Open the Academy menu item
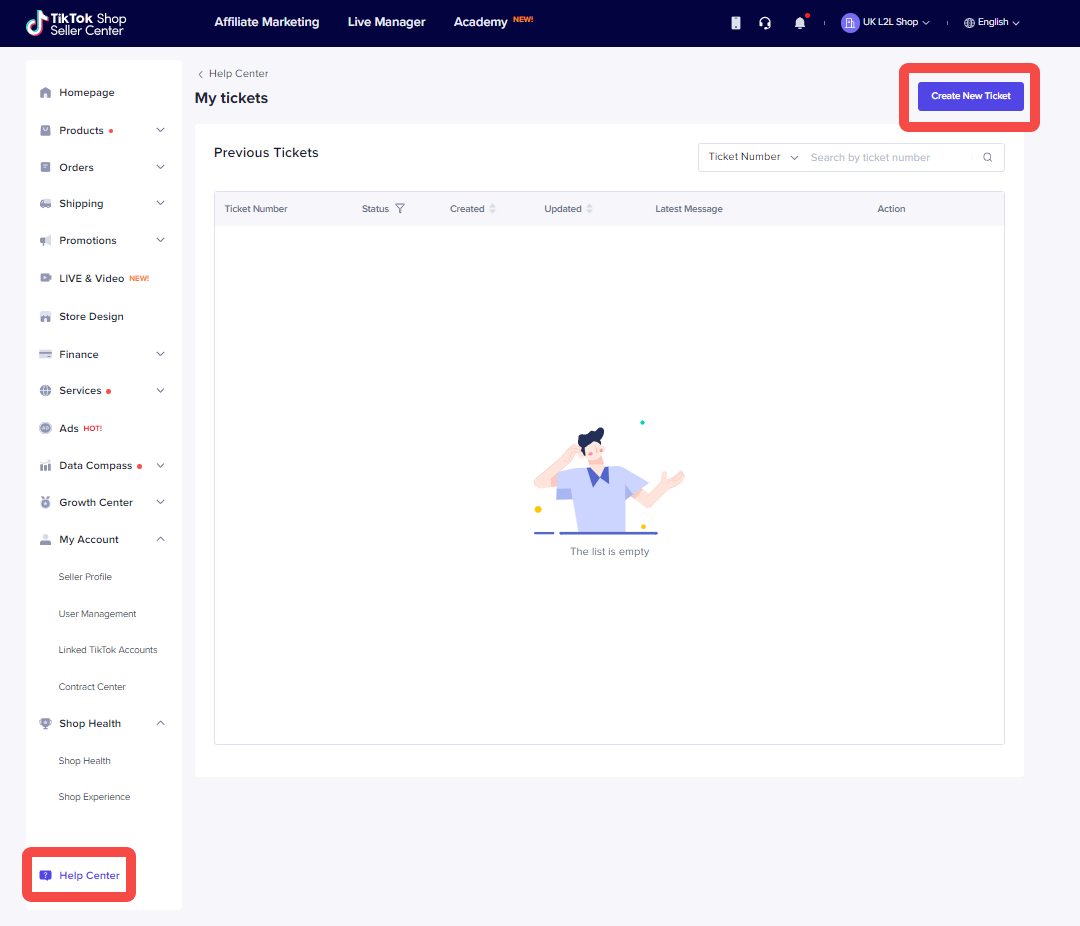 pos(480,21)
